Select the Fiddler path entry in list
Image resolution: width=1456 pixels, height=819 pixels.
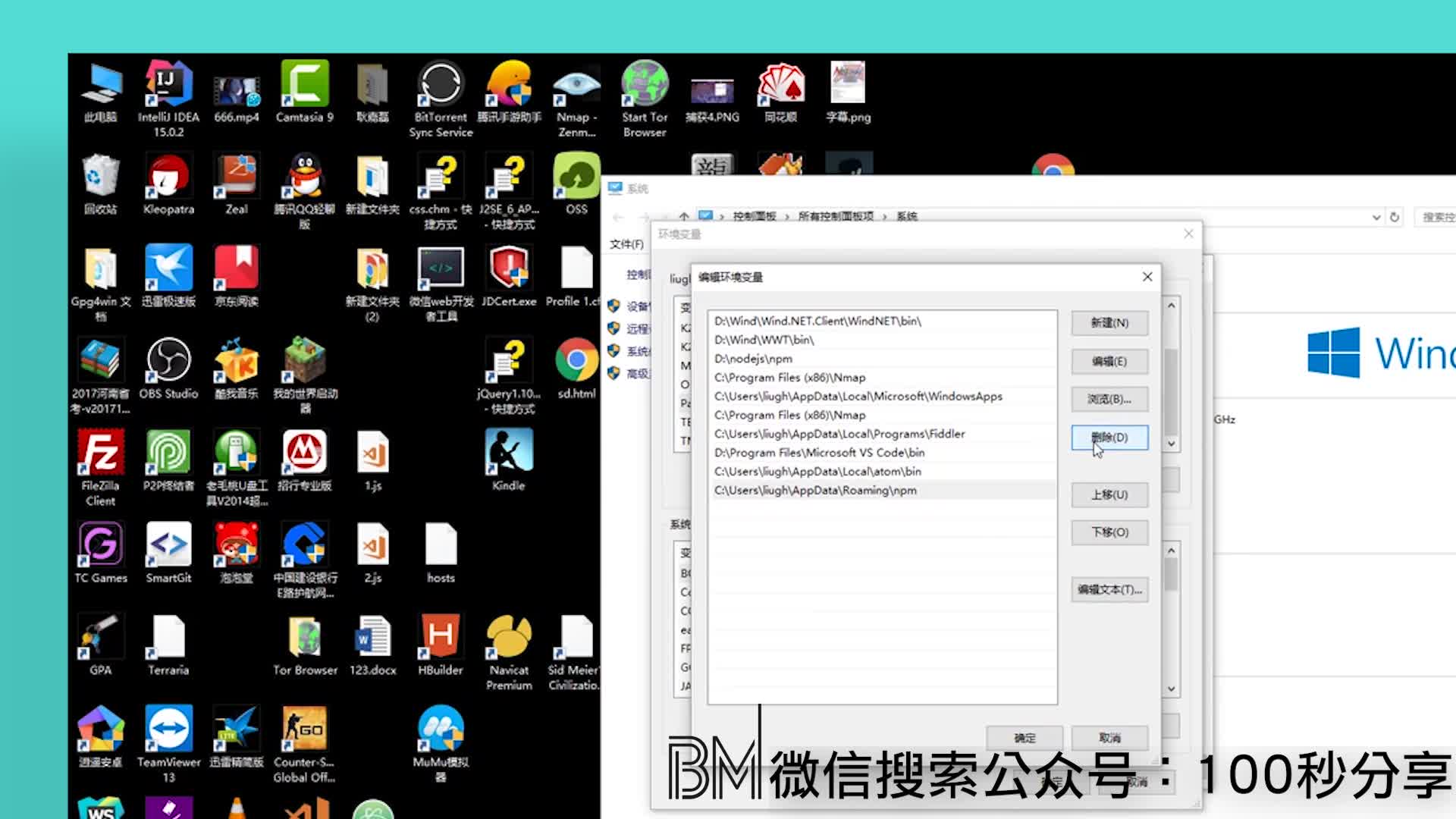pos(839,434)
